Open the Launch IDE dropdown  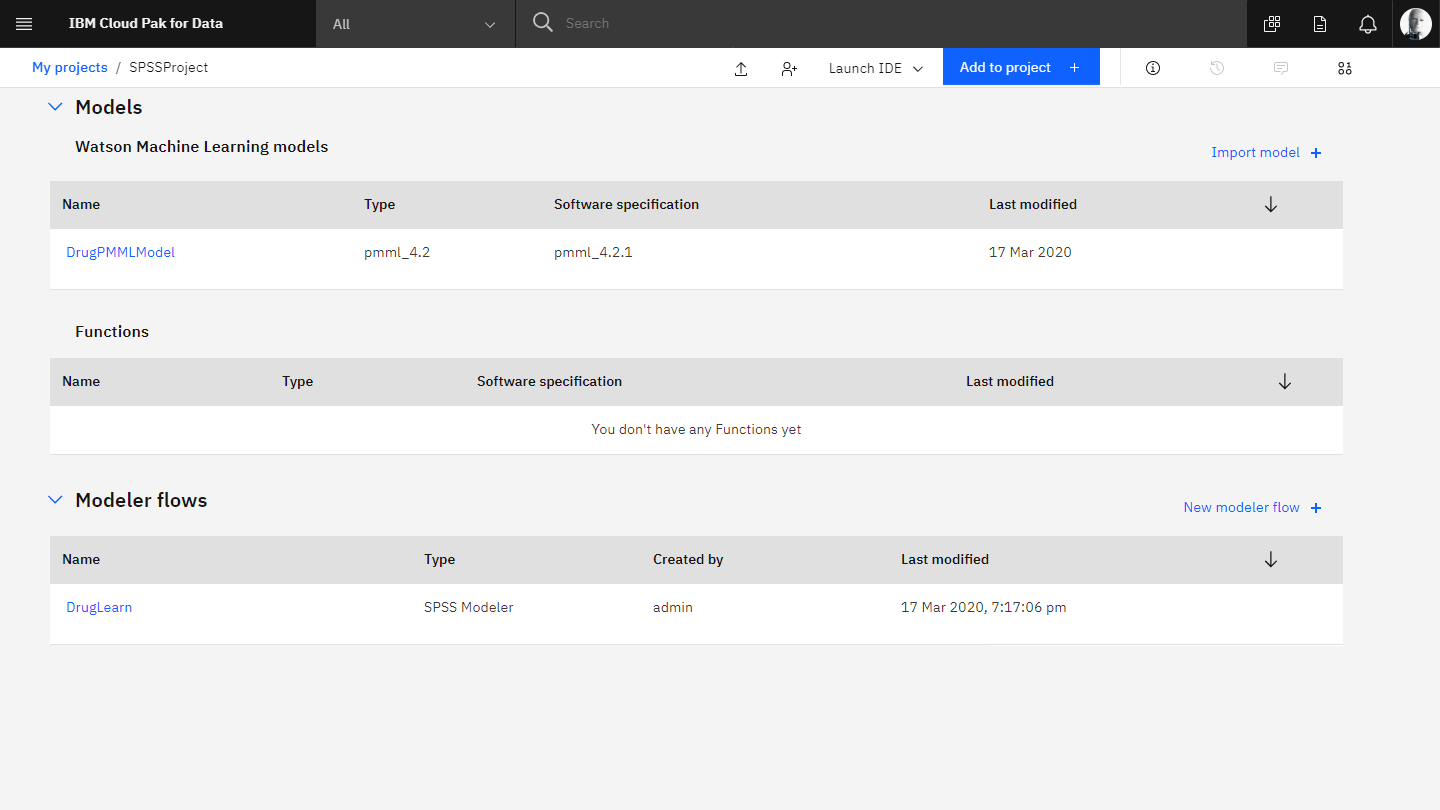pos(874,68)
